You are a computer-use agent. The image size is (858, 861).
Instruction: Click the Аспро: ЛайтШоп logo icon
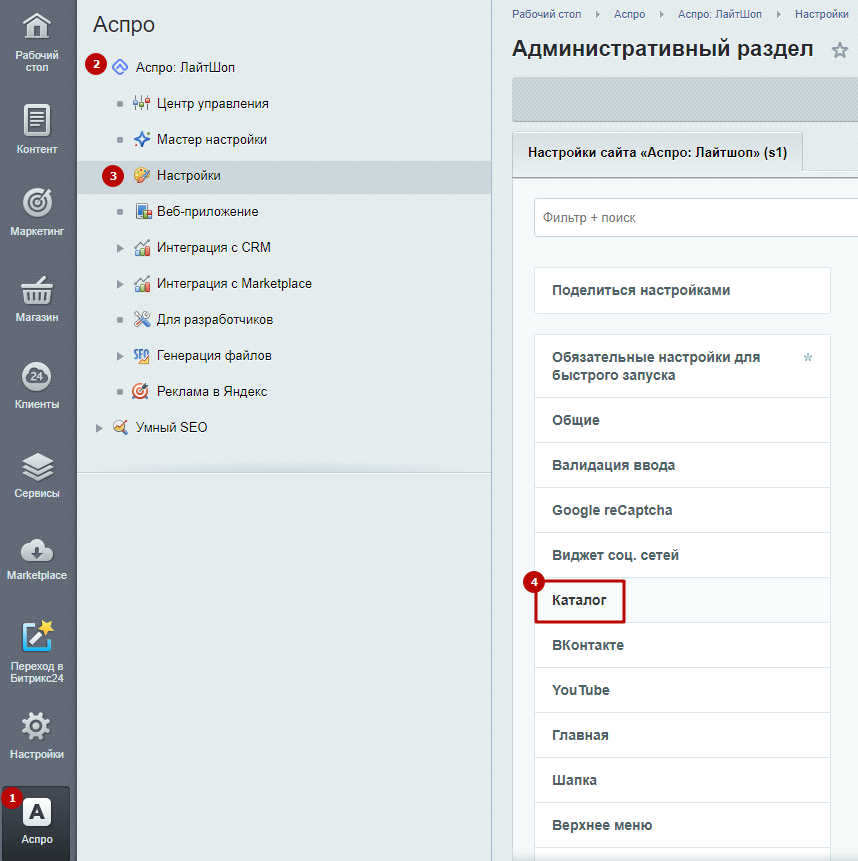120,67
